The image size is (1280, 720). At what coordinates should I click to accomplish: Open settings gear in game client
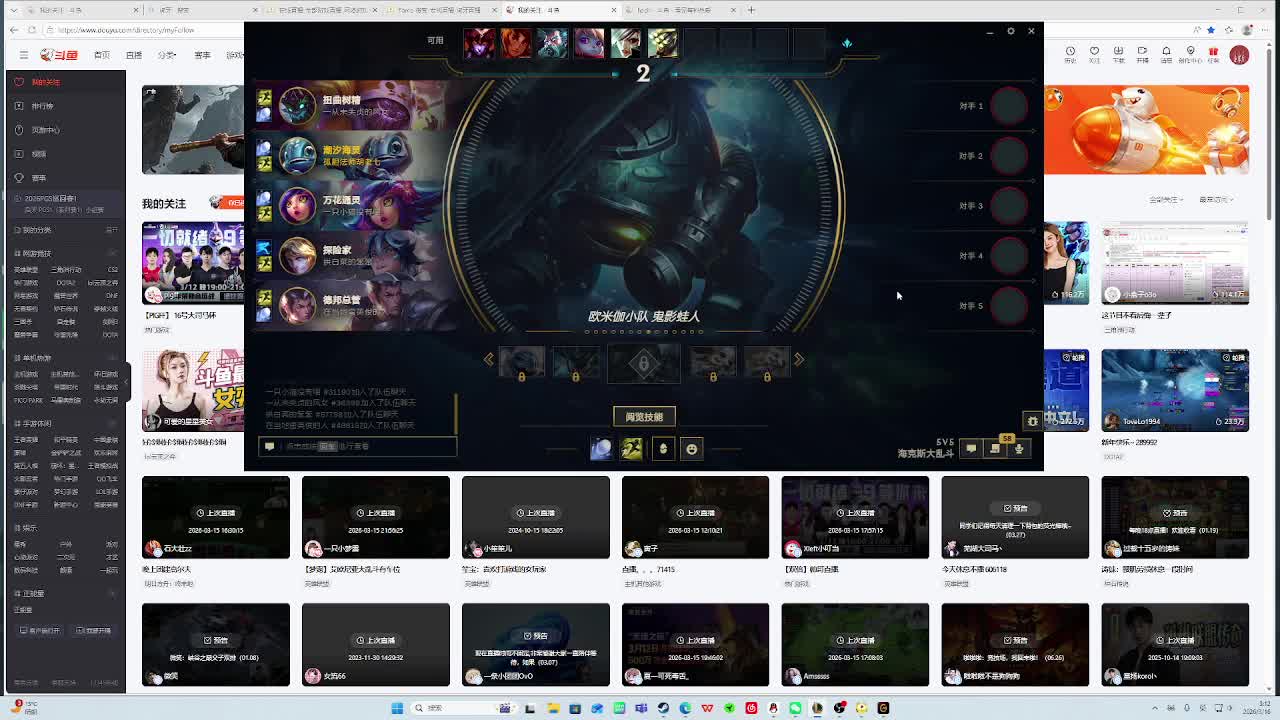(1010, 31)
